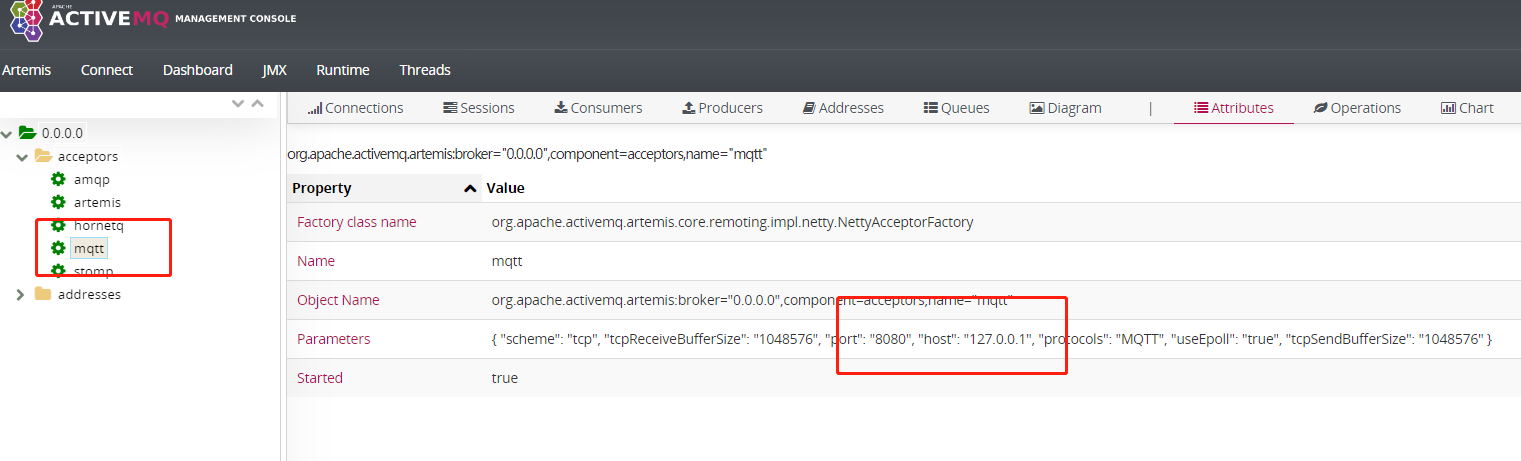1521x461 pixels.
Task: Click the Started value true
Action: (505, 378)
